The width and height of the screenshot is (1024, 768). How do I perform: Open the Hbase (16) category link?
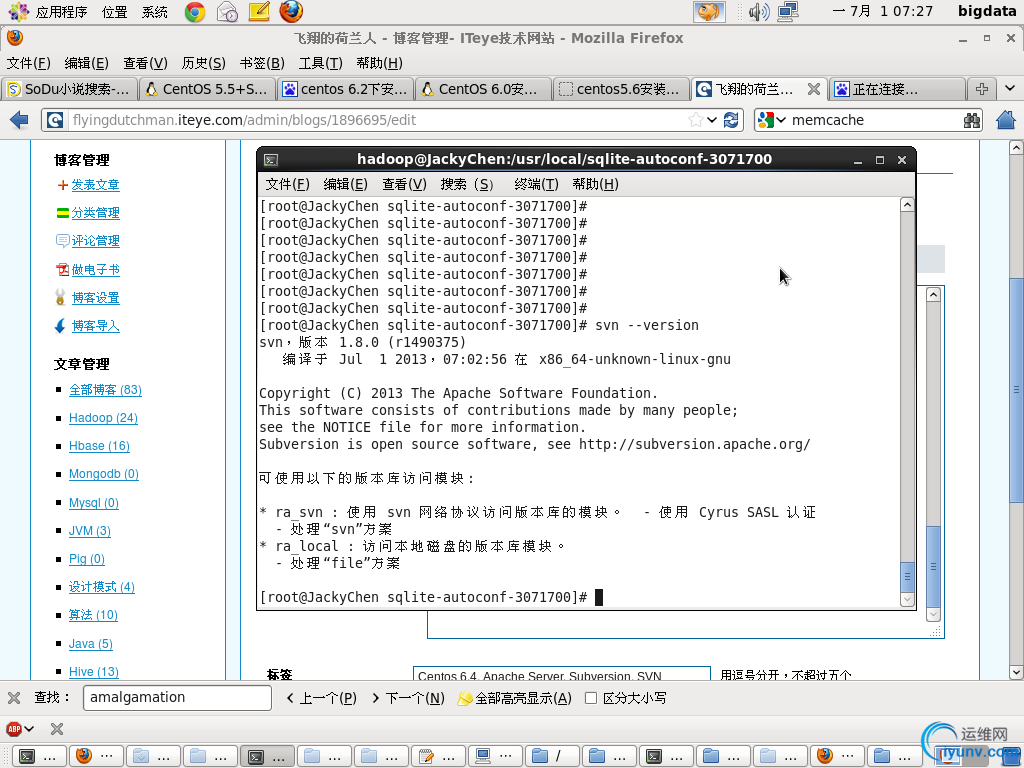coord(99,446)
